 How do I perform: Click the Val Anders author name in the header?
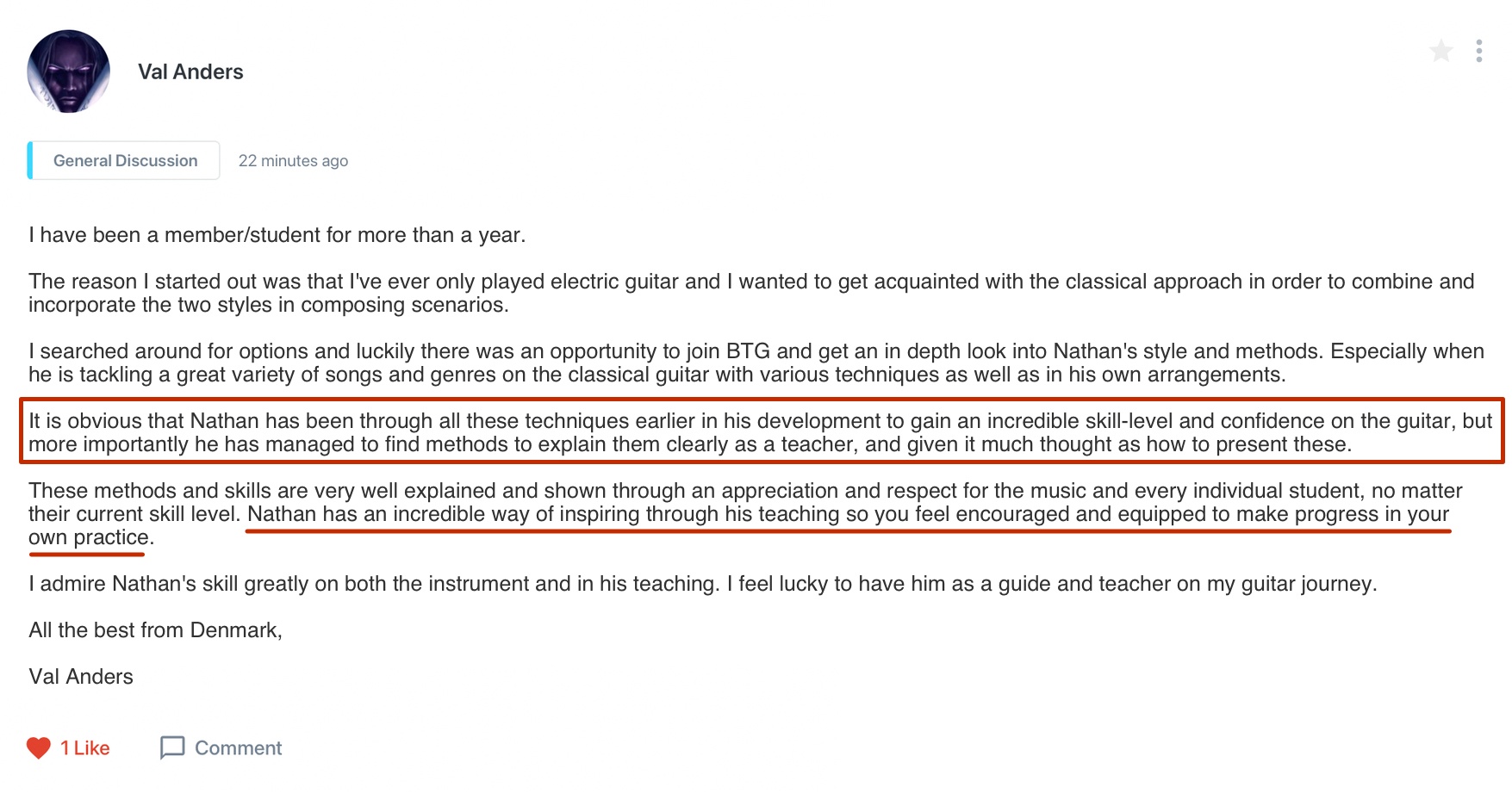click(190, 71)
